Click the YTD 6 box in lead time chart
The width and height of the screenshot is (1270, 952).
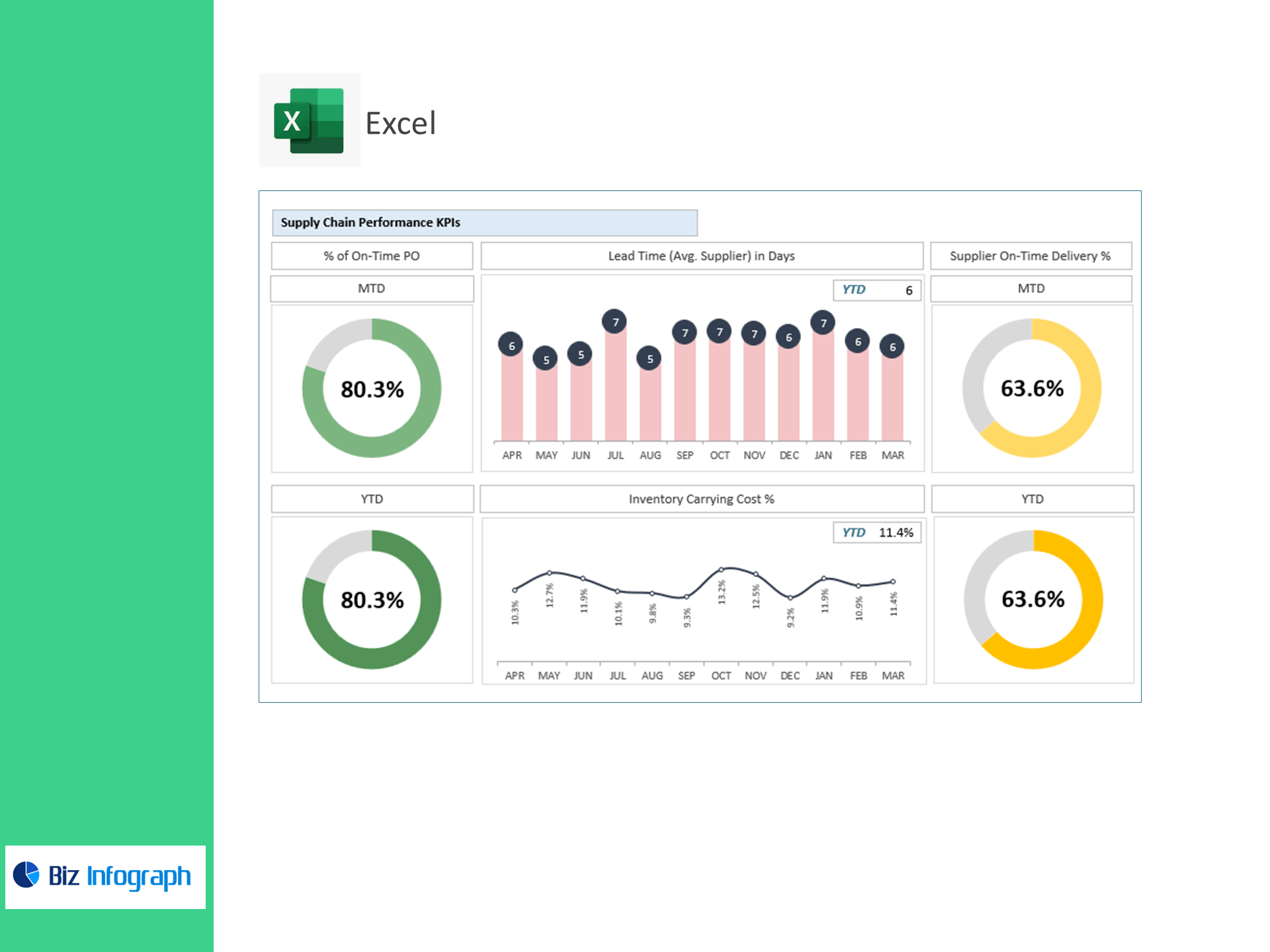[x=876, y=290]
